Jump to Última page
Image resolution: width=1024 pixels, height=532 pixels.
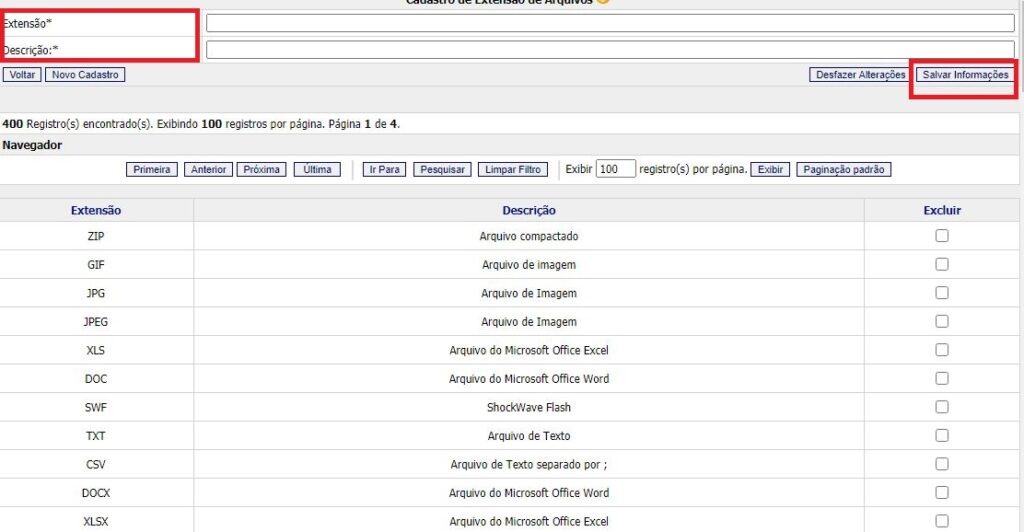317,170
